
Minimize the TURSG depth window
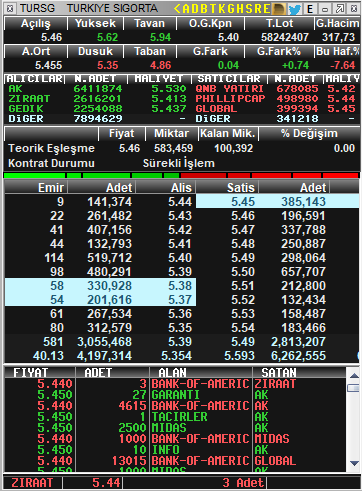(325, 9)
